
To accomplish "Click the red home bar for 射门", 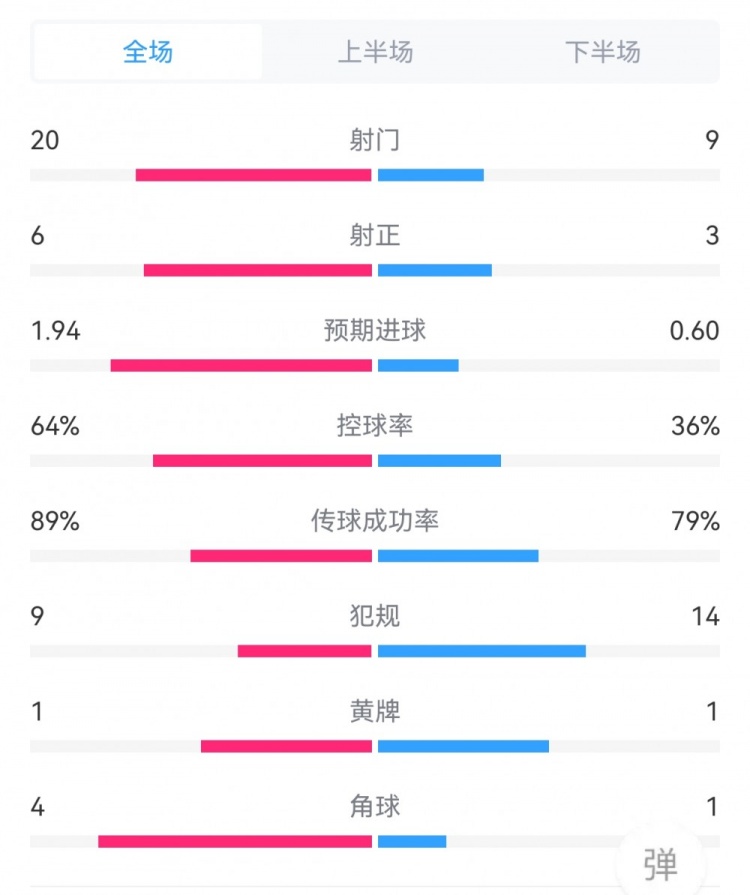I will (x=253, y=175).
